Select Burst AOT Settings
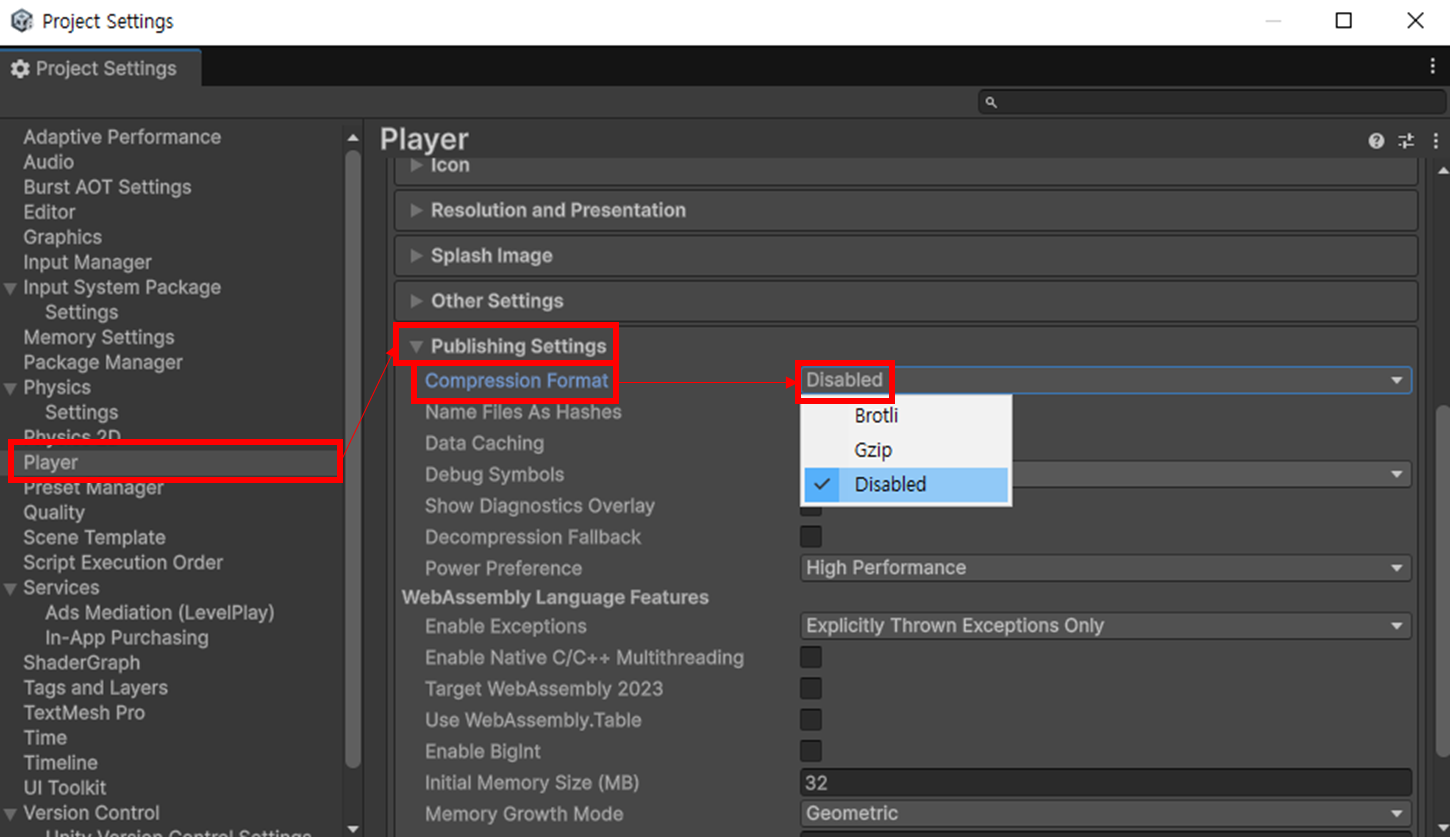Screen dimensions: 1450x837 tap(107, 187)
